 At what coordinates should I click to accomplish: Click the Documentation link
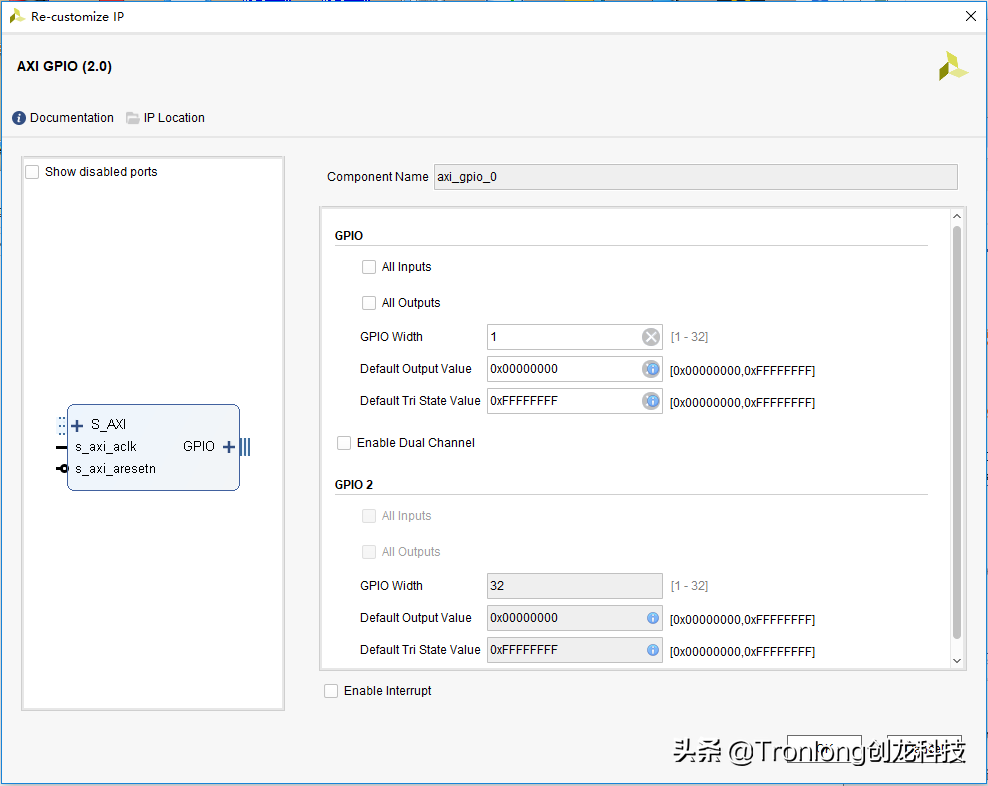[x=72, y=118]
